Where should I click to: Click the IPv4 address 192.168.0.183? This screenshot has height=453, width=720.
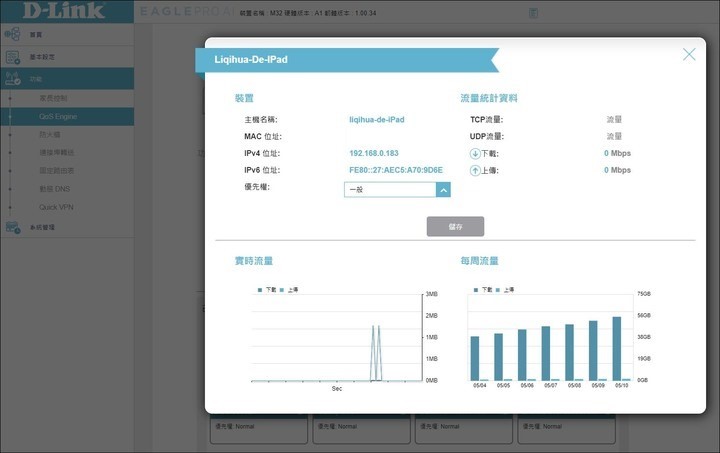(x=374, y=153)
